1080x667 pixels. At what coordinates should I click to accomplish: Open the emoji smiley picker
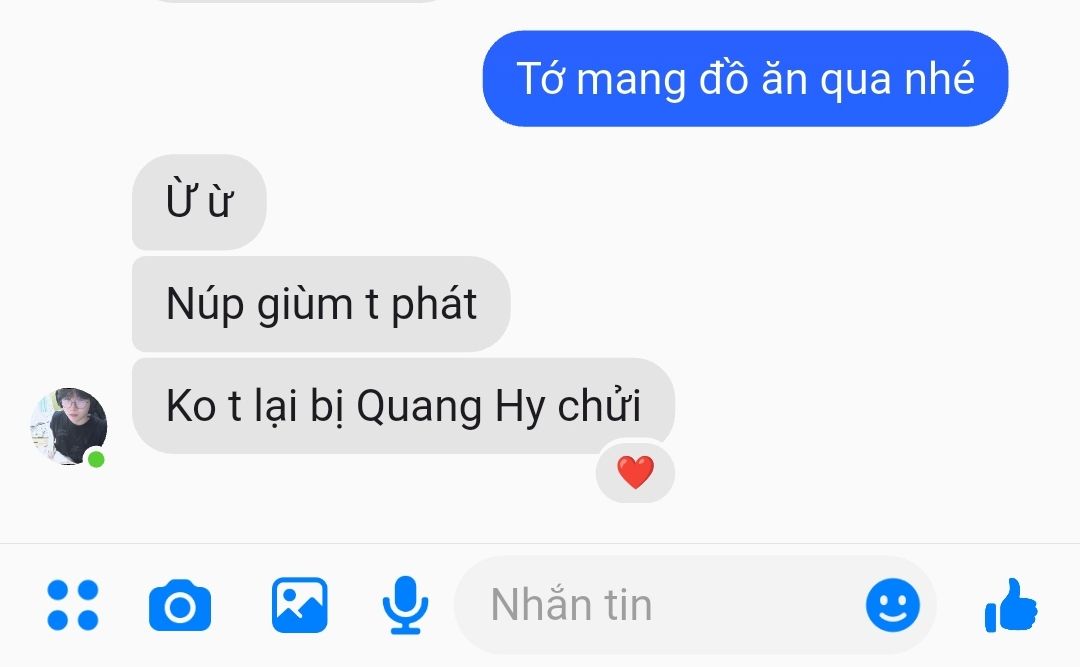[893, 605]
